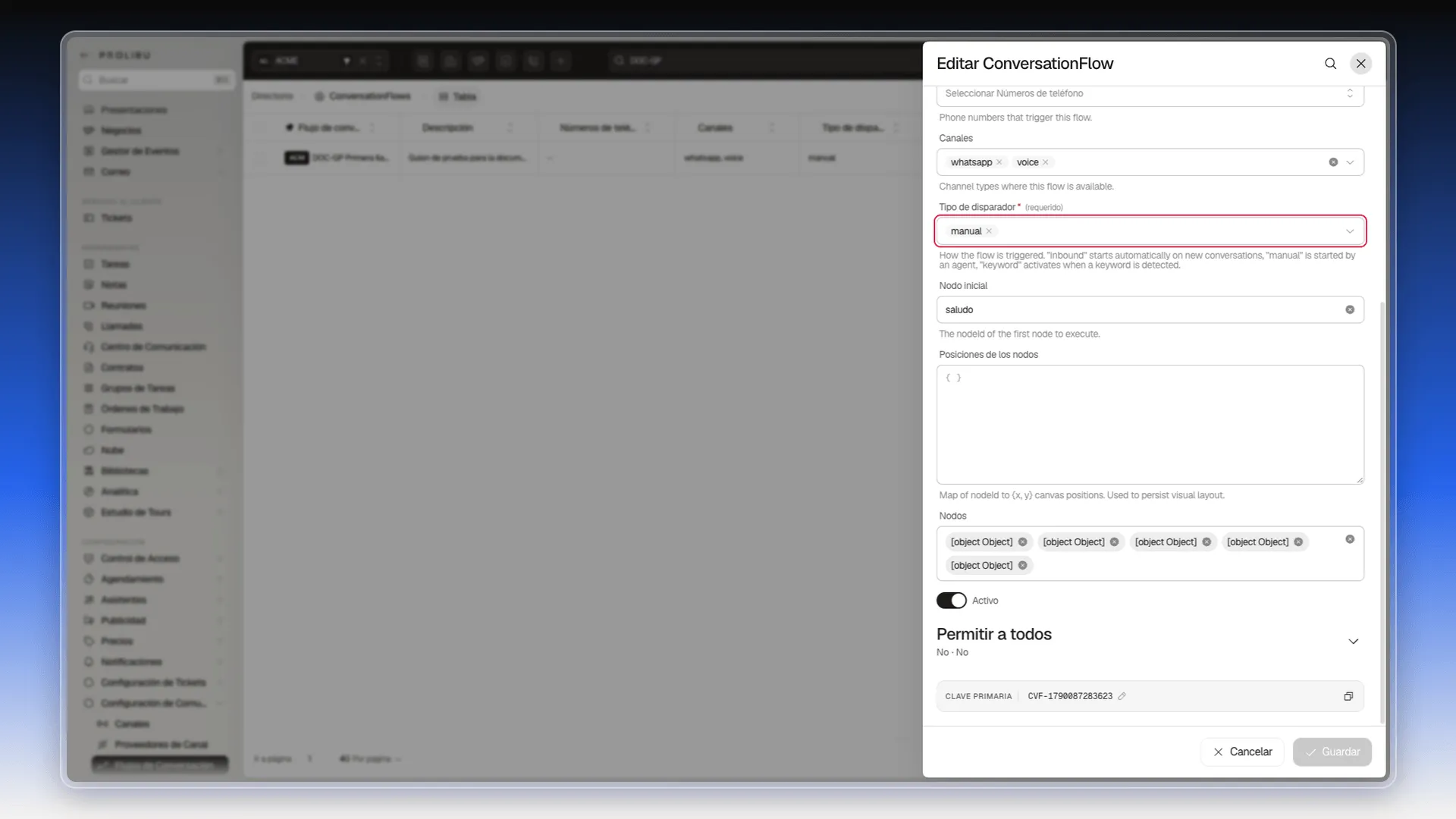Image resolution: width=1456 pixels, height=819 pixels.
Task: Clear all Nodos entries
Action: pos(1350,539)
